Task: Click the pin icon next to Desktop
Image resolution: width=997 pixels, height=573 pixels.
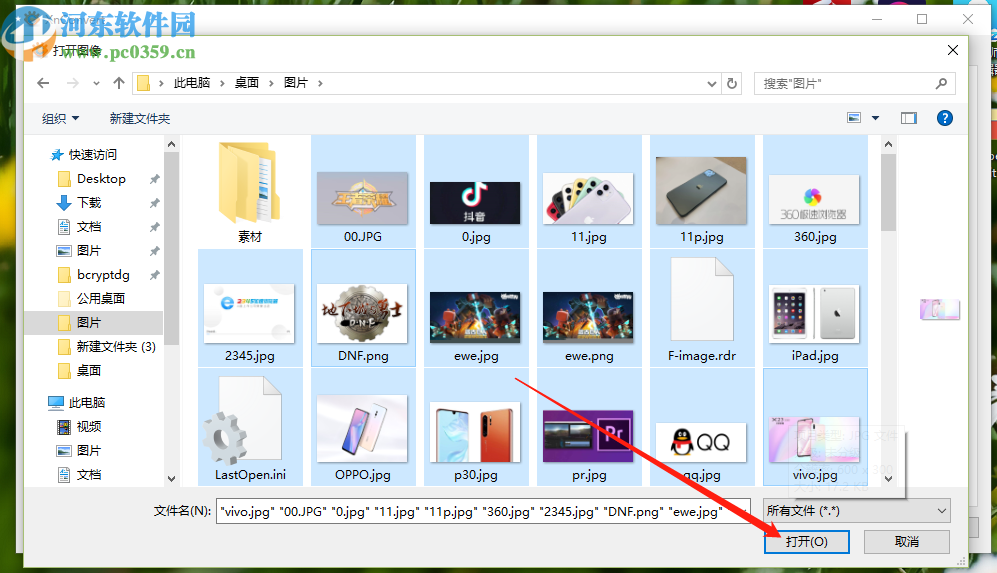Action: coord(155,179)
